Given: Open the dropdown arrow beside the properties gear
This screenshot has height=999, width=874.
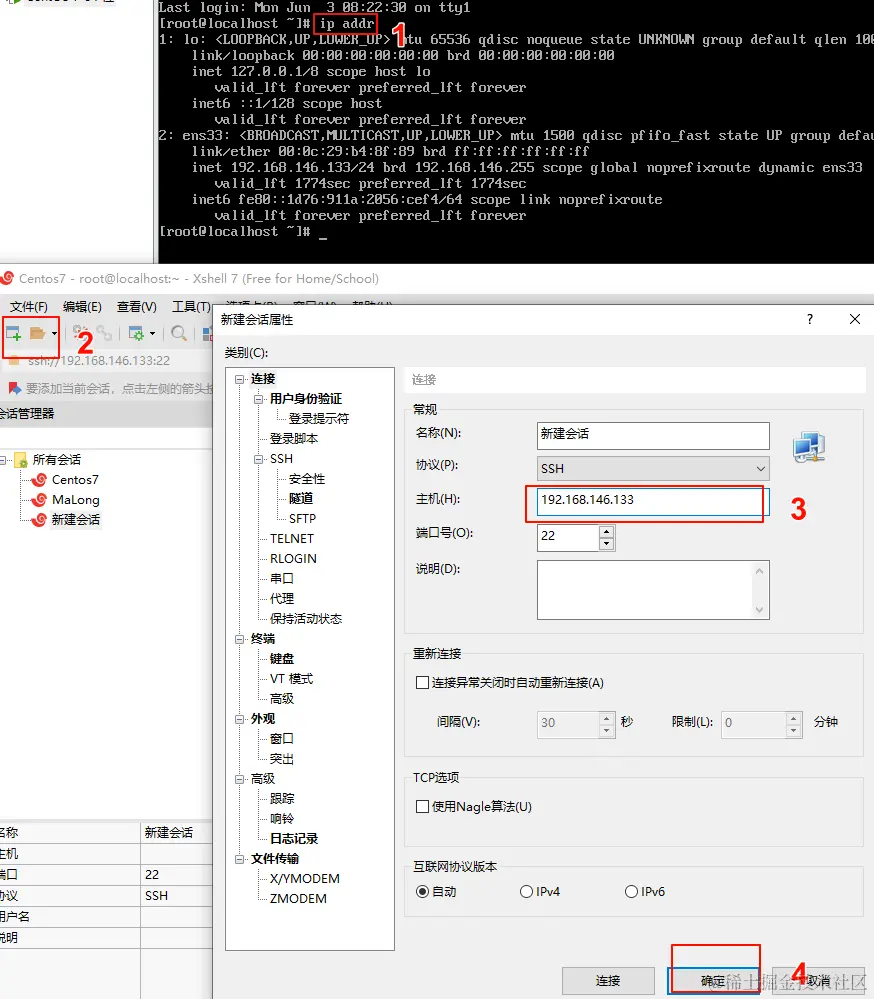Looking at the screenshot, I should click(x=152, y=333).
